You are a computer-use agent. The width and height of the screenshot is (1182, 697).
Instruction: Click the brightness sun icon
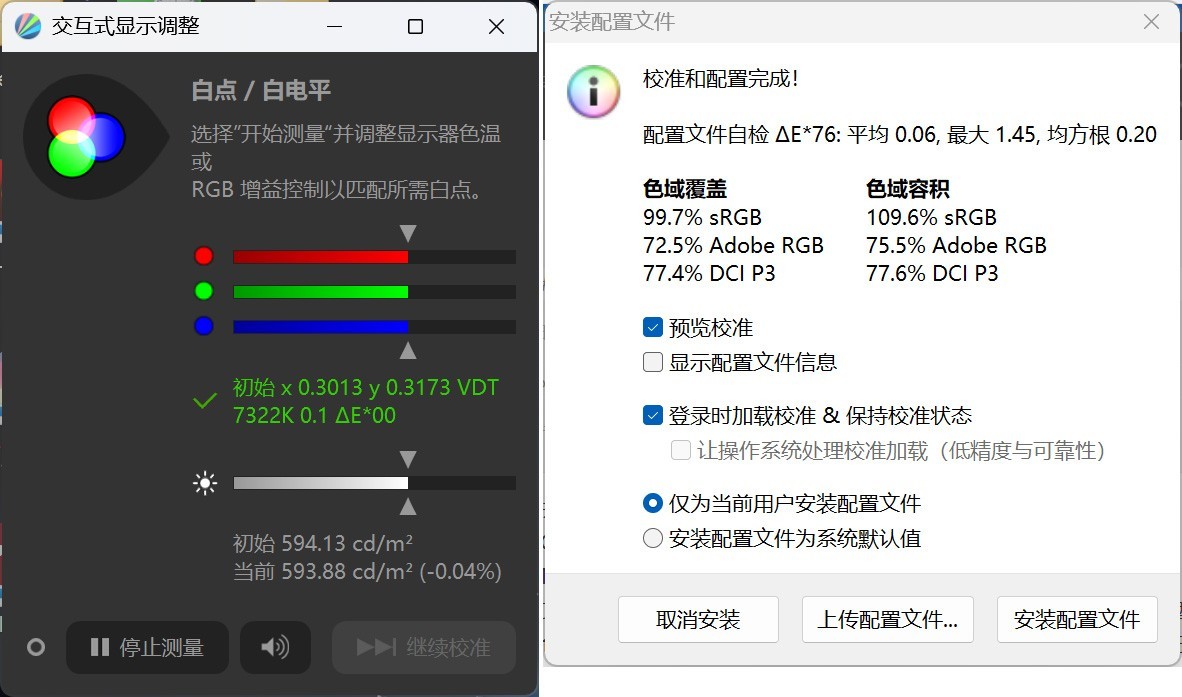click(205, 482)
